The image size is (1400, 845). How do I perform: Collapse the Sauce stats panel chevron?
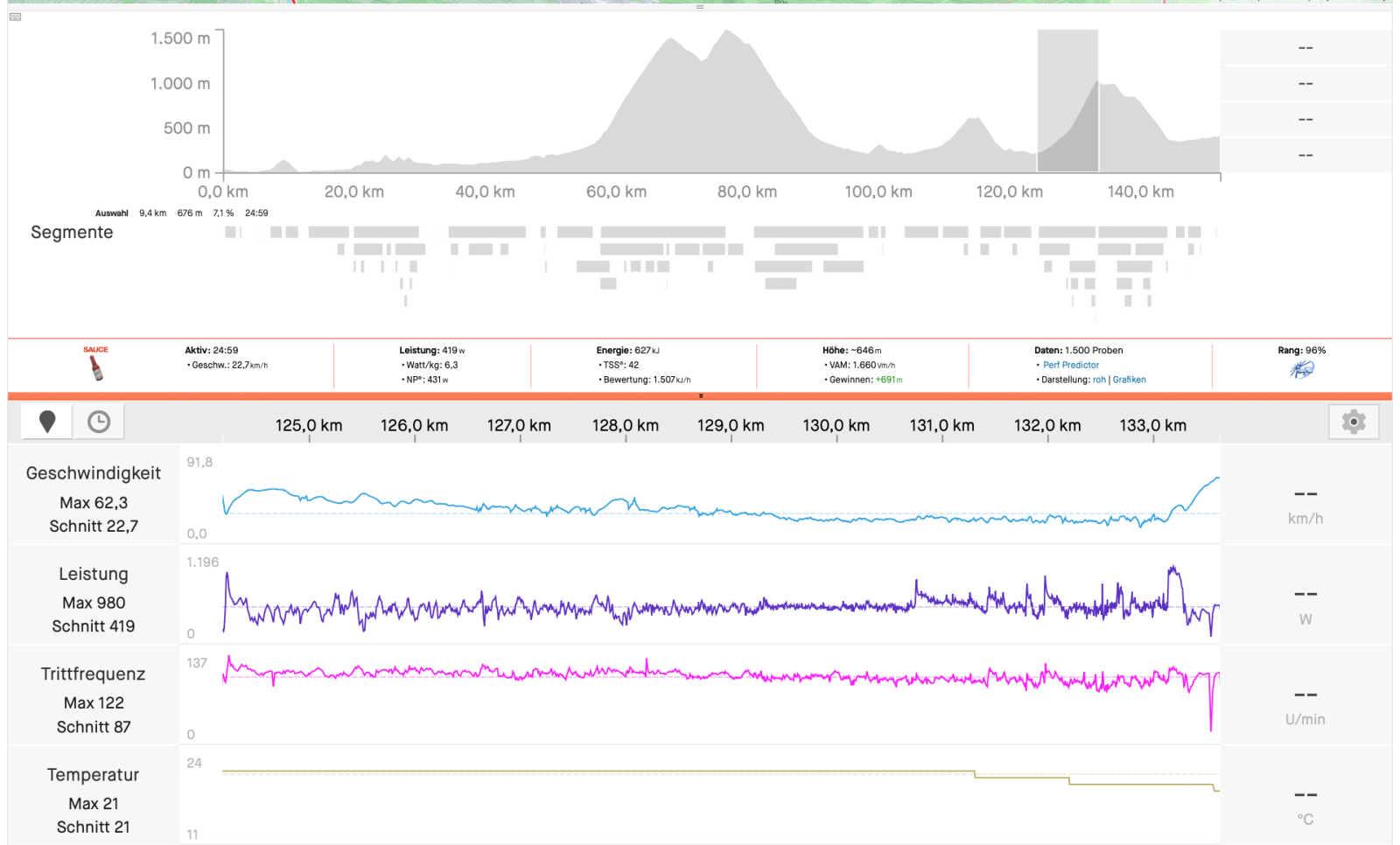pos(700,396)
